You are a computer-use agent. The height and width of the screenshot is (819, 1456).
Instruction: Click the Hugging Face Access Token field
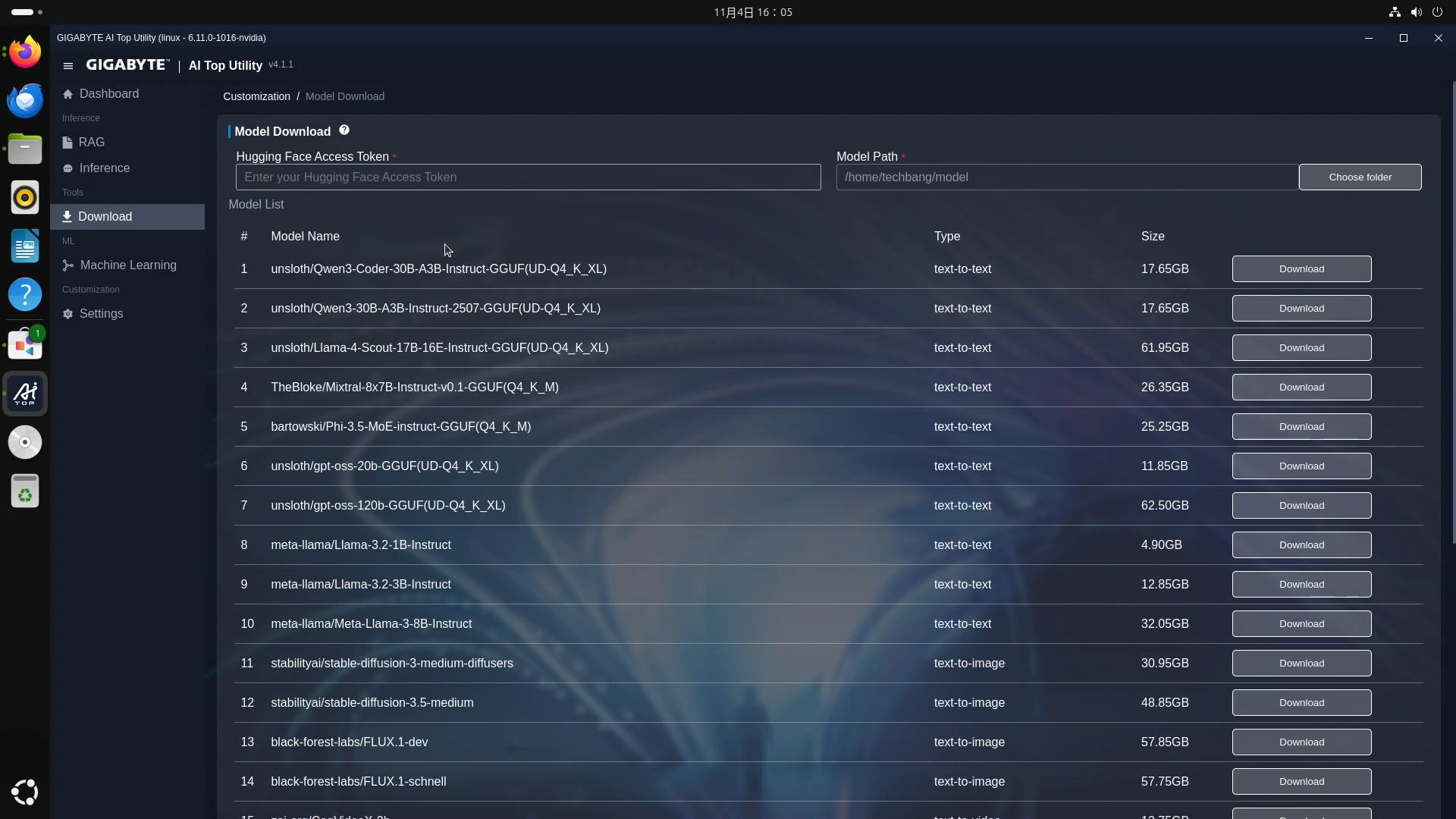pyautogui.click(x=528, y=177)
